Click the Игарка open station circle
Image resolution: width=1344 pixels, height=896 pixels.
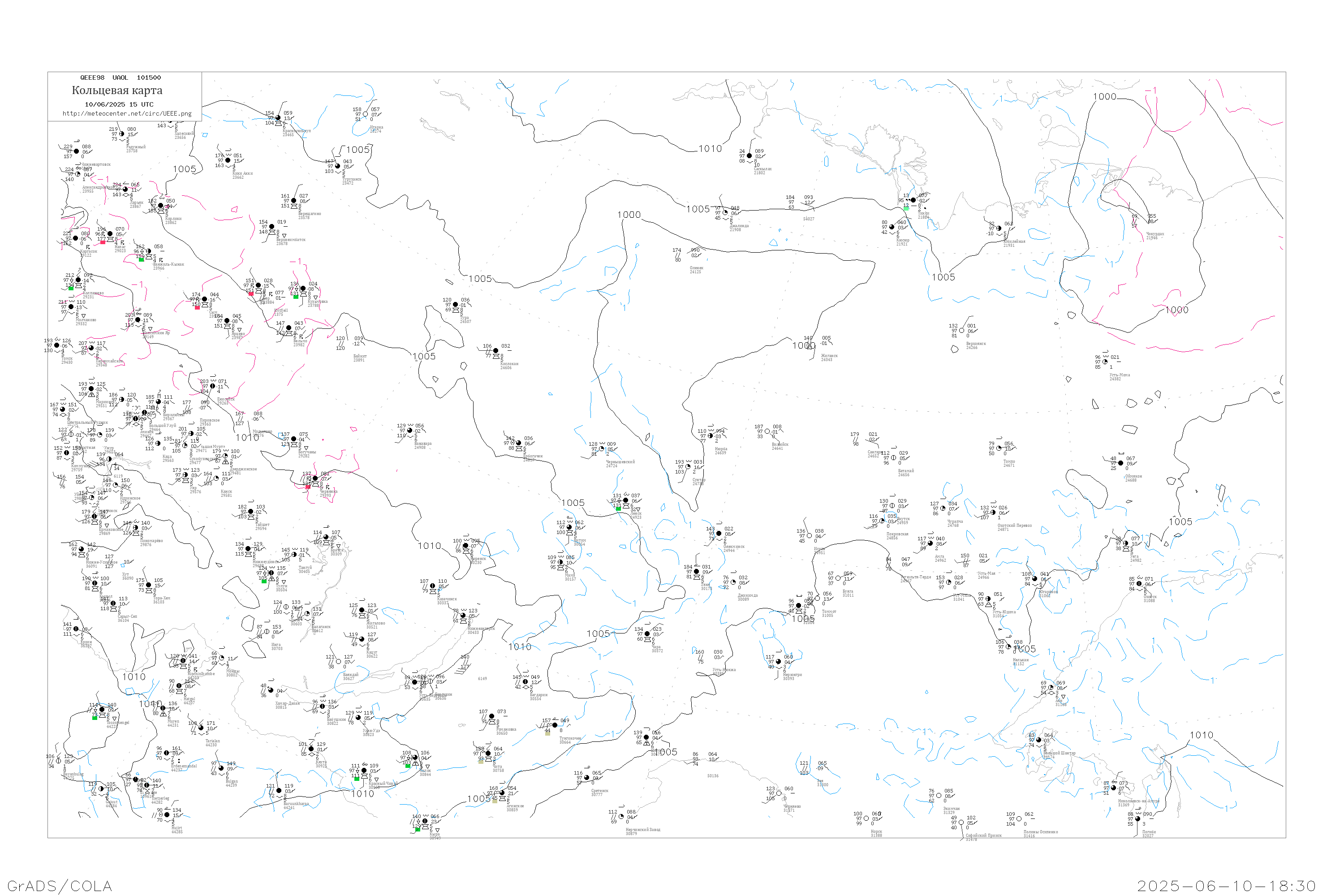point(366,114)
